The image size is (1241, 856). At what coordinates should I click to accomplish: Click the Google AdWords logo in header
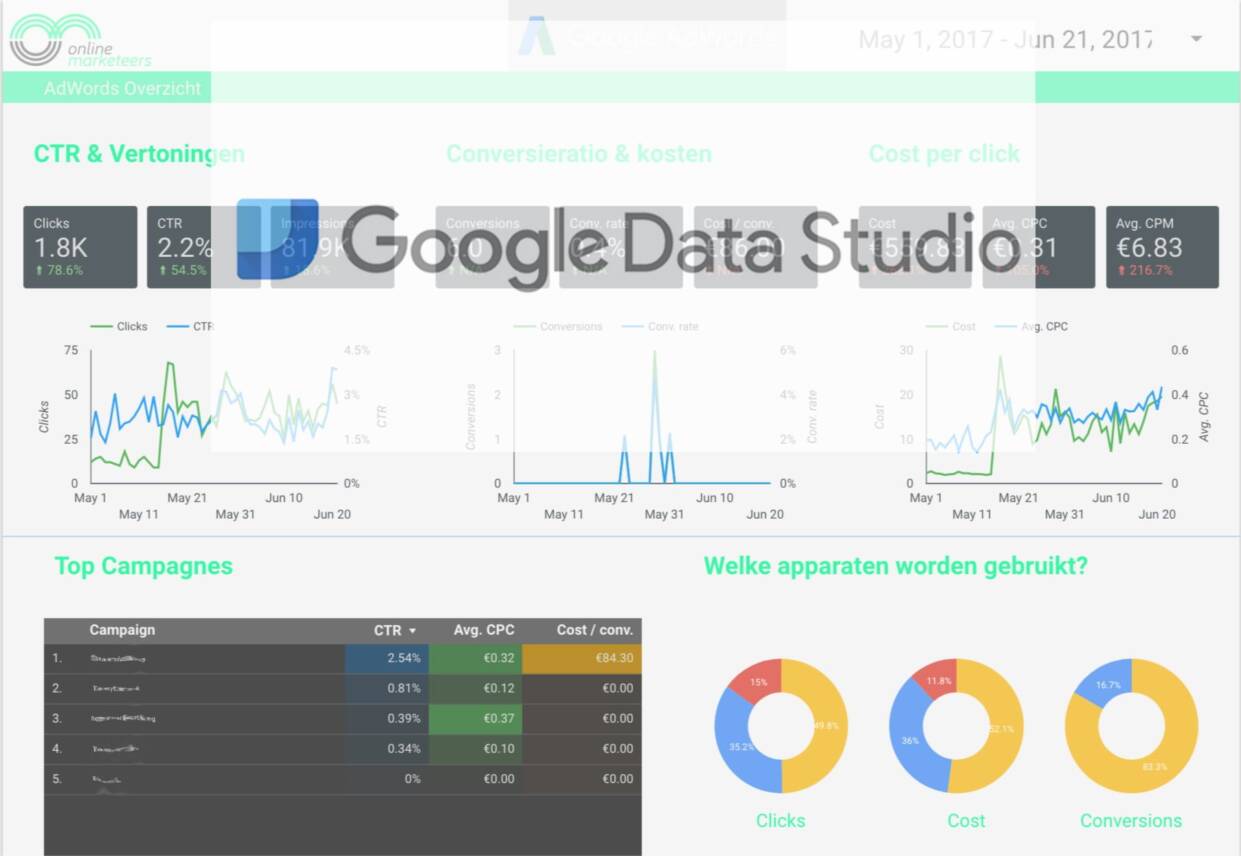point(537,37)
